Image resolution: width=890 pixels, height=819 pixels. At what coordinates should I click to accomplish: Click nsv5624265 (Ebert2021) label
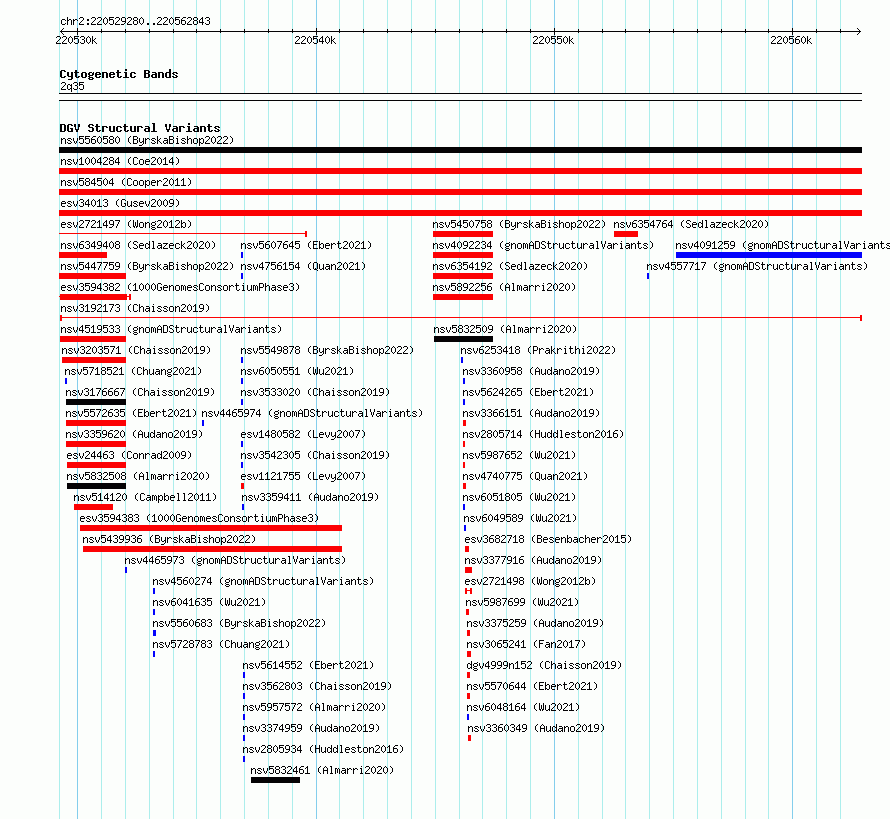tap(528, 392)
